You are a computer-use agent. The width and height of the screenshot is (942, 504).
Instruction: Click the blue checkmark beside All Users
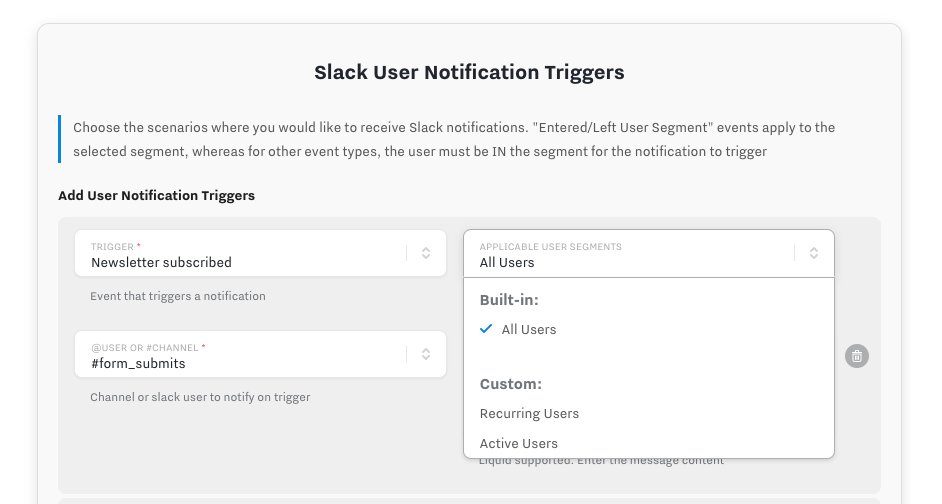click(486, 329)
